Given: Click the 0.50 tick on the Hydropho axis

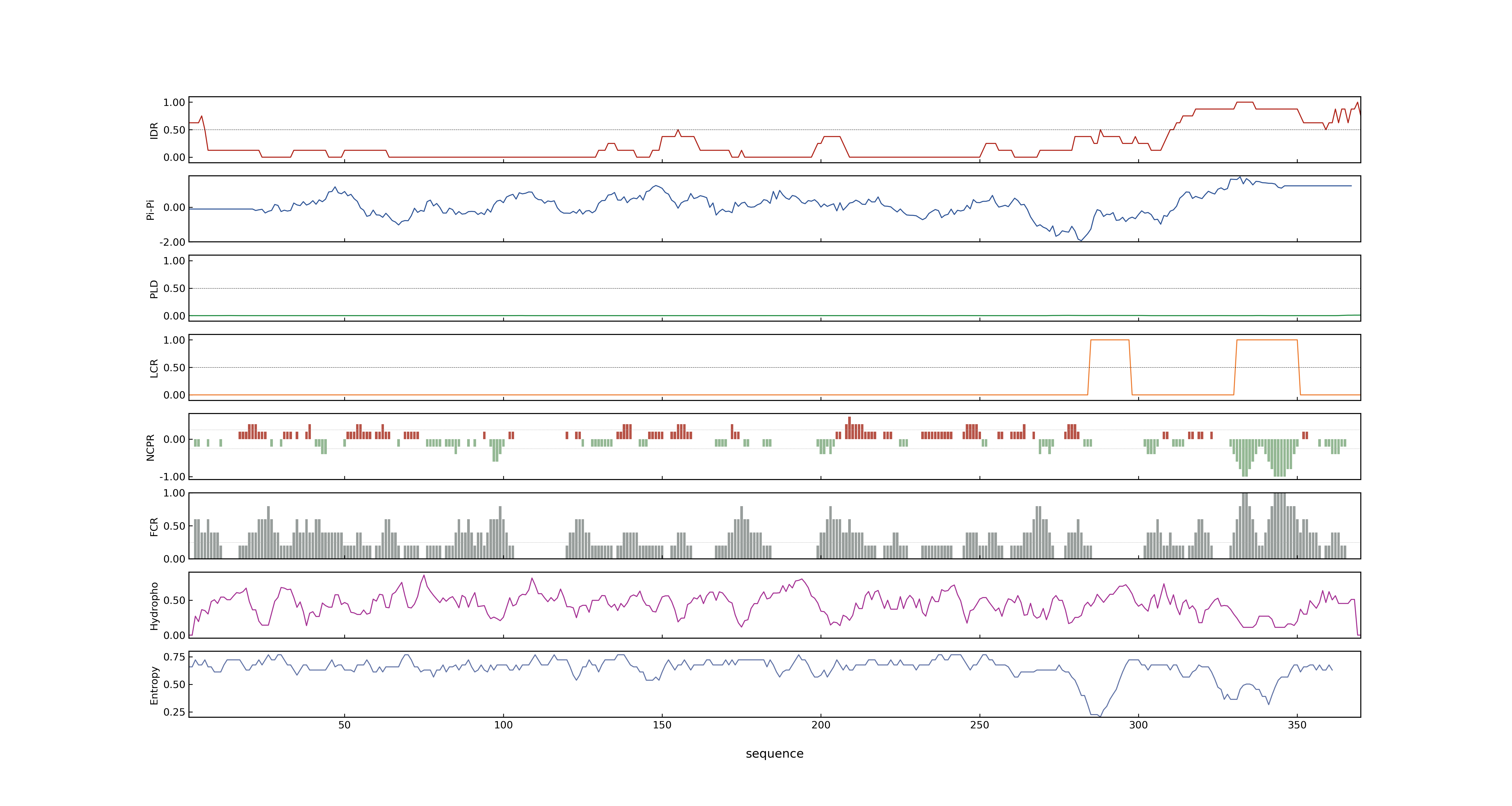Looking at the screenshot, I should [x=174, y=601].
